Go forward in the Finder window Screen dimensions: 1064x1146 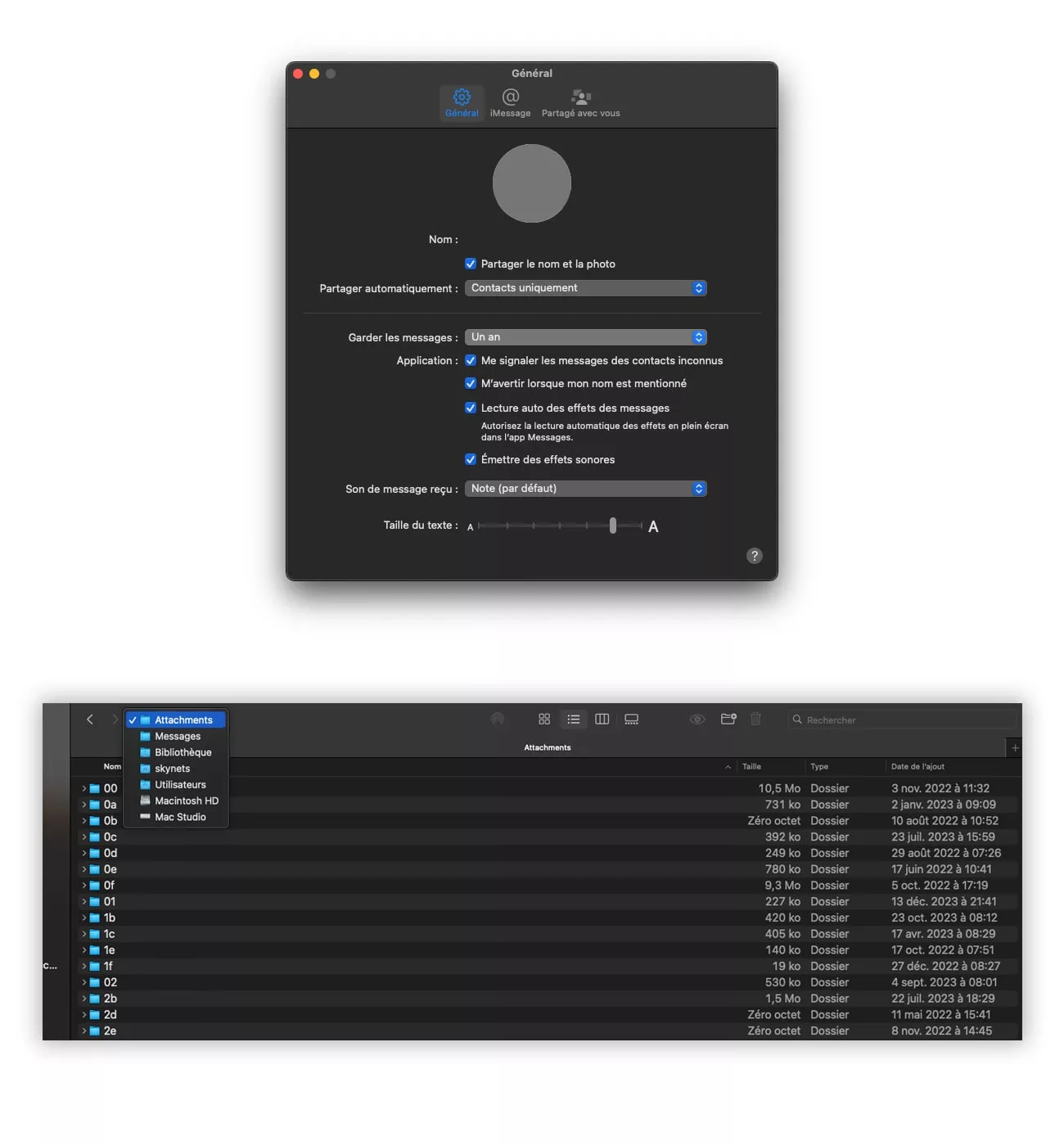(115, 720)
